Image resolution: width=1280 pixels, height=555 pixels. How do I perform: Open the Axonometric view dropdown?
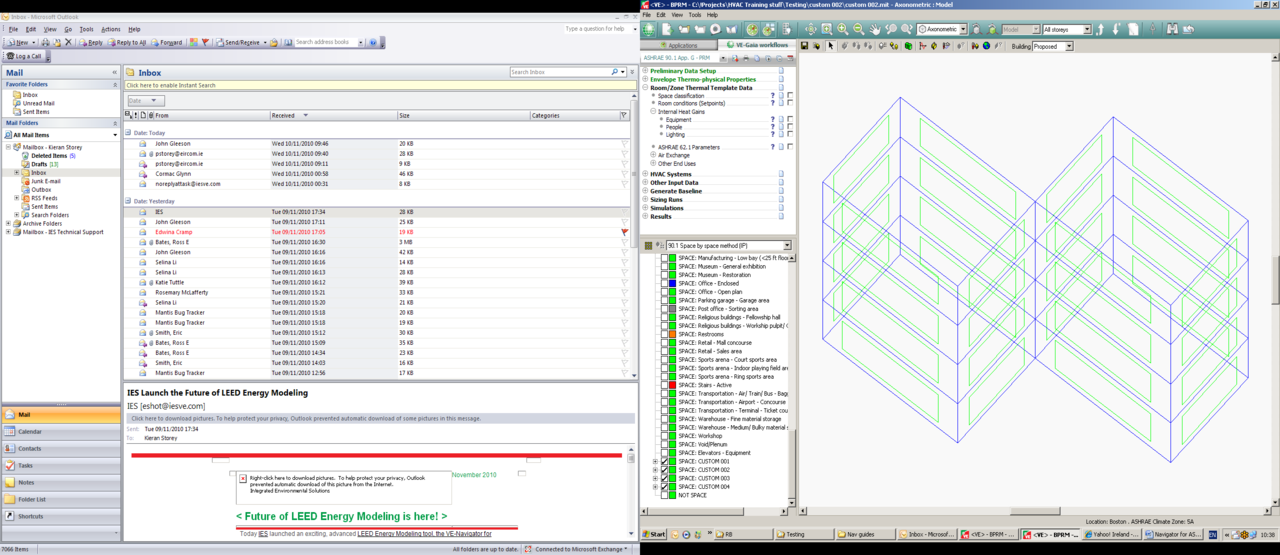[963, 30]
